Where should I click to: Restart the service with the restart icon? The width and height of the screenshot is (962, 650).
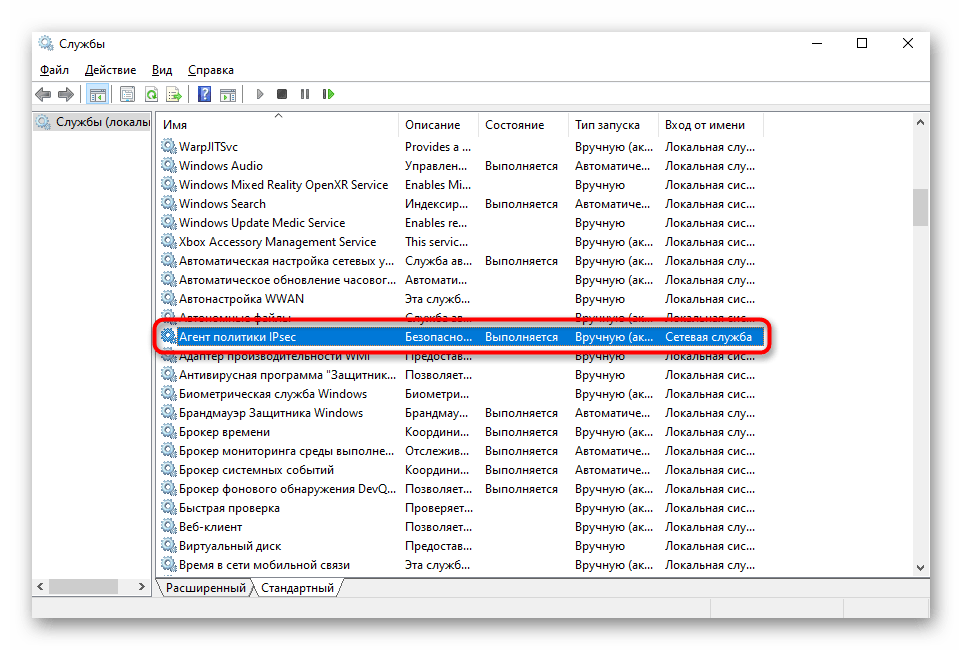(328, 95)
